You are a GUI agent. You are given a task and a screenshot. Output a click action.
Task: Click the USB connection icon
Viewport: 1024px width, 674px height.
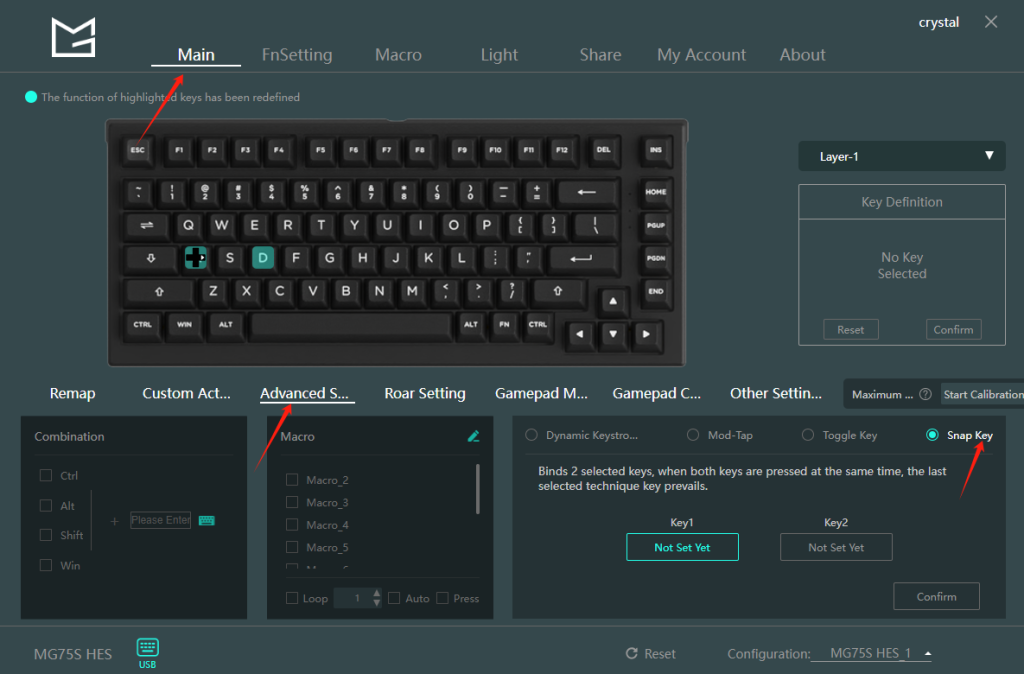coord(148,653)
